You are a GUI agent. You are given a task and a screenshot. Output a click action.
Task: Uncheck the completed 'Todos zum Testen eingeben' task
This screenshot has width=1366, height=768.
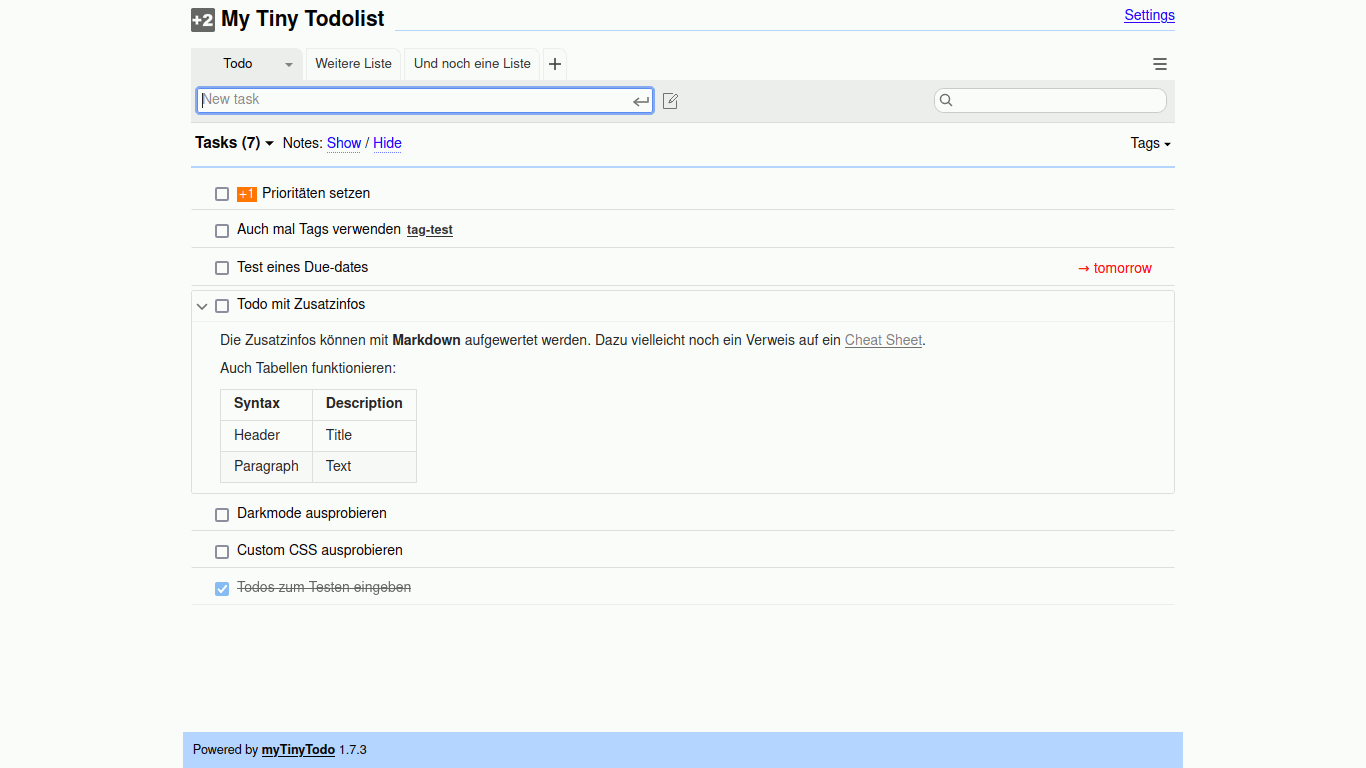222,589
